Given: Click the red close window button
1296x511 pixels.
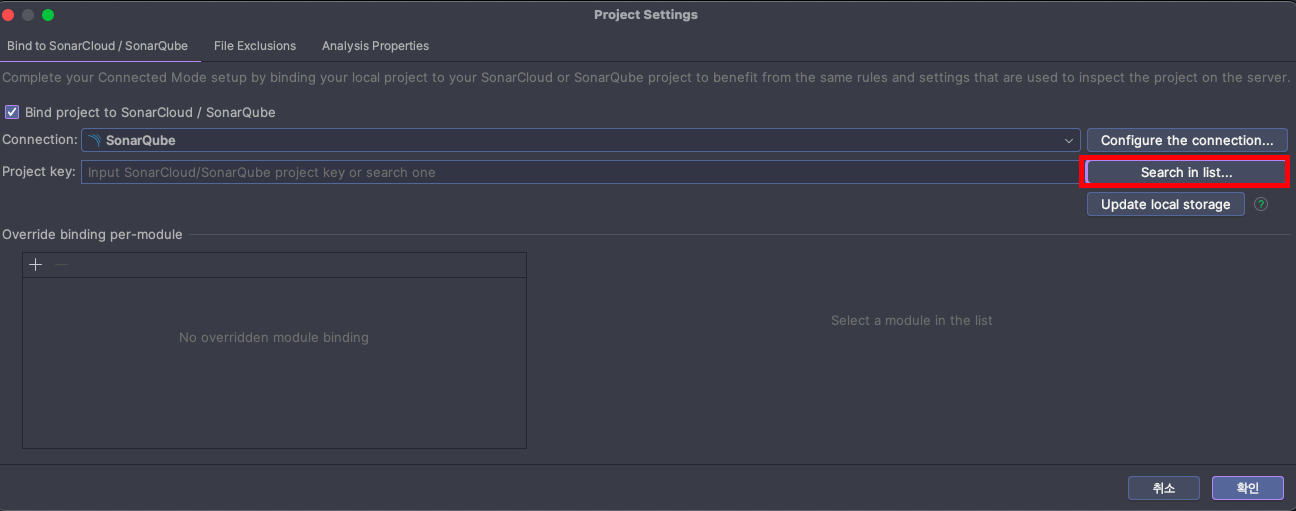Looking at the screenshot, I should tap(9, 15).
